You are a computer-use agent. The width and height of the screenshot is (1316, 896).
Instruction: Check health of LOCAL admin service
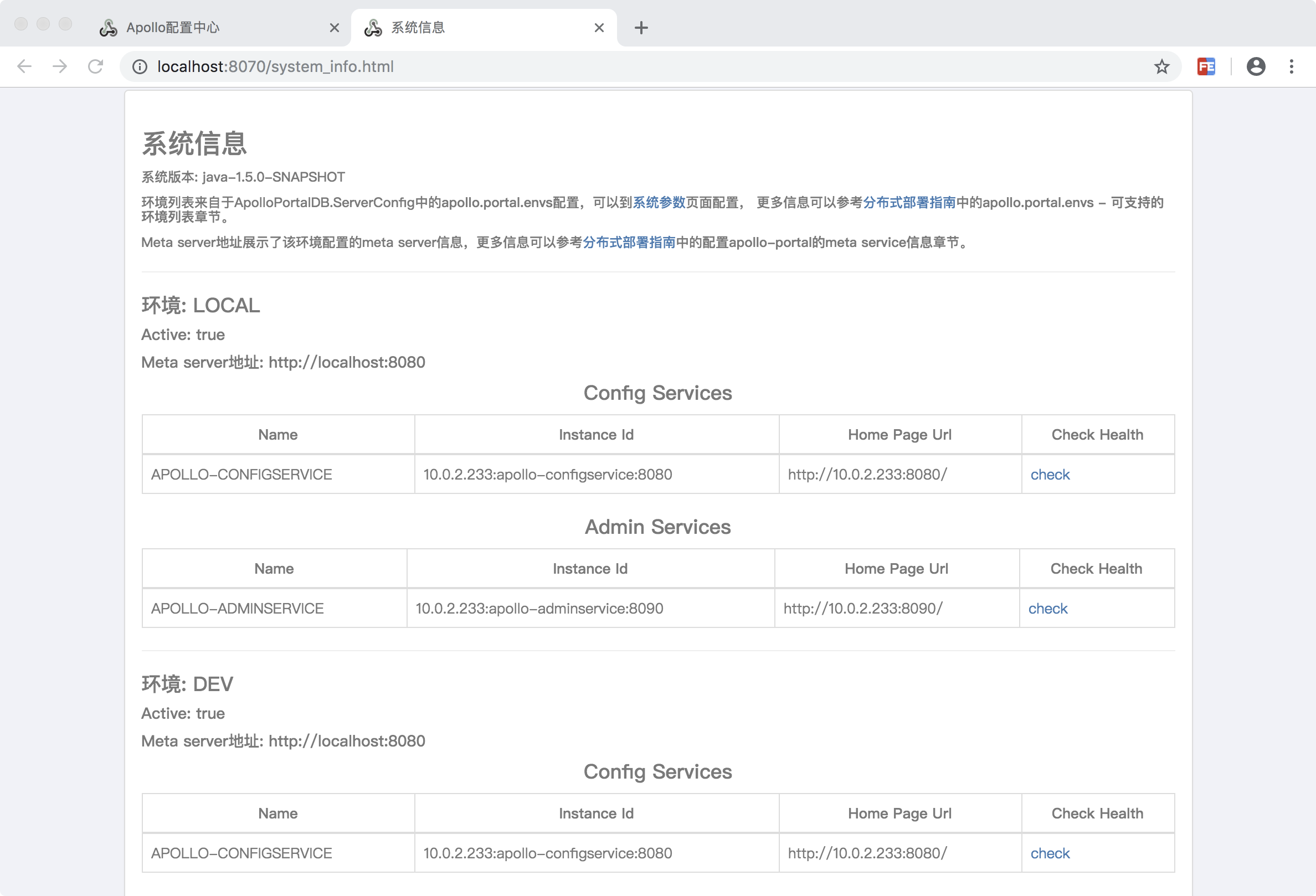click(x=1047, y=609)
